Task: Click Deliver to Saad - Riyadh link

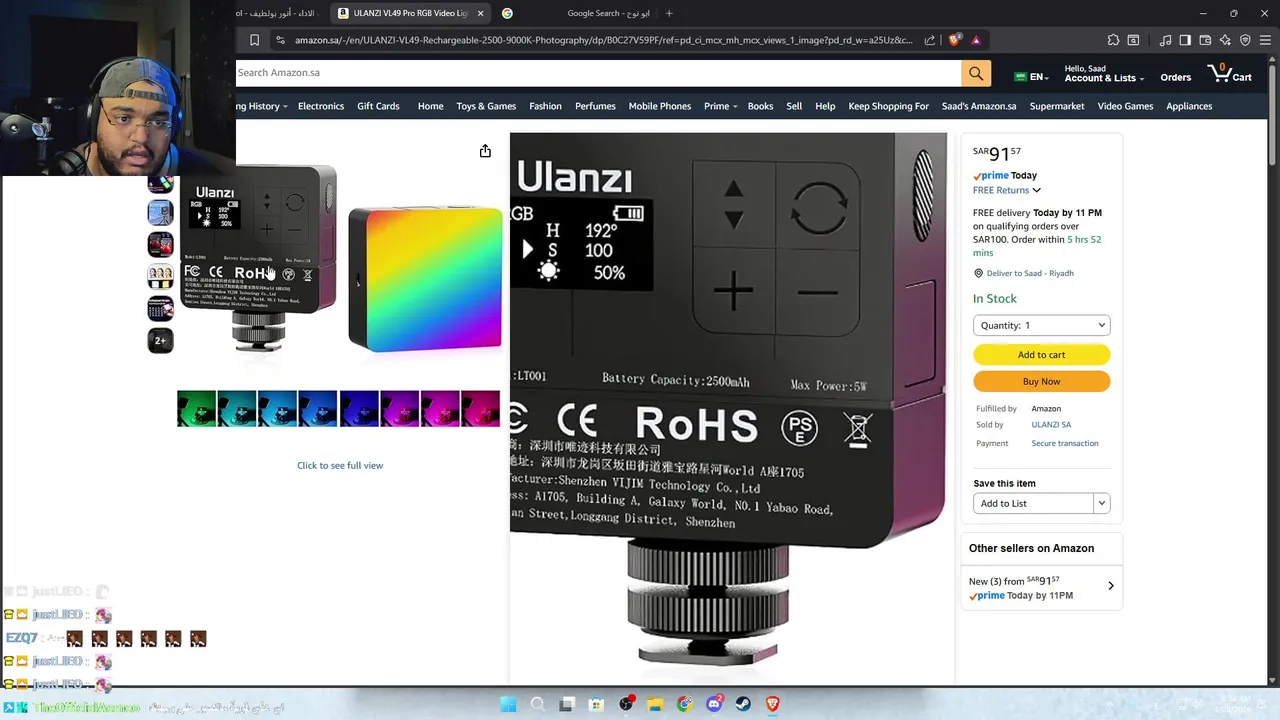Action: tap(1030, 273)
